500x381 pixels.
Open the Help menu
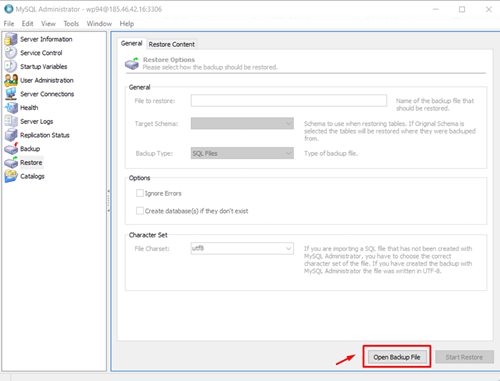coord(127,23)
